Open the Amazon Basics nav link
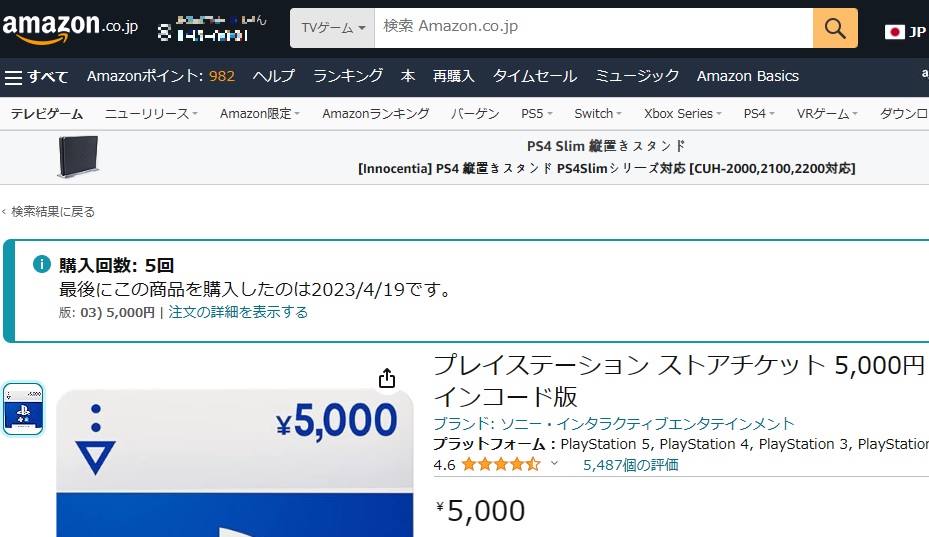 pos(748,76)
